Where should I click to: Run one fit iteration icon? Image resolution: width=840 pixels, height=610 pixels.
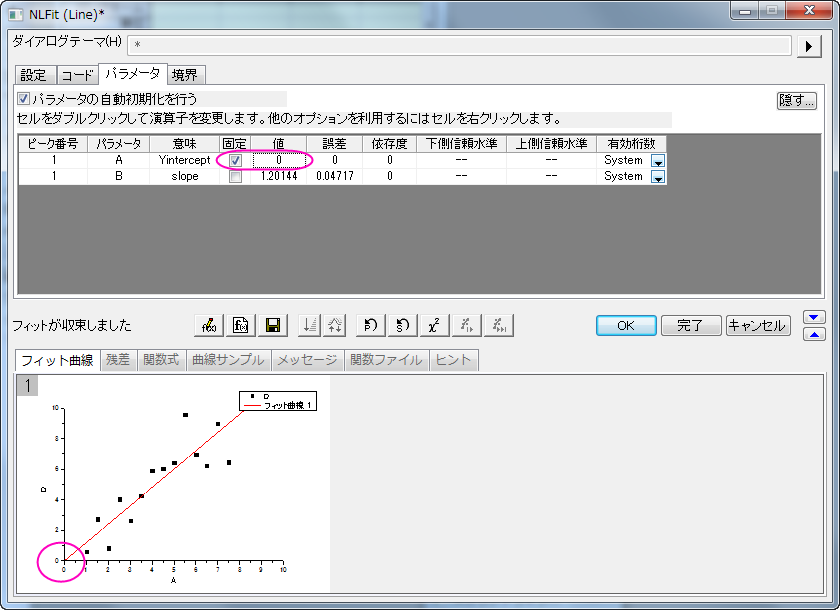tap(467, 325)
